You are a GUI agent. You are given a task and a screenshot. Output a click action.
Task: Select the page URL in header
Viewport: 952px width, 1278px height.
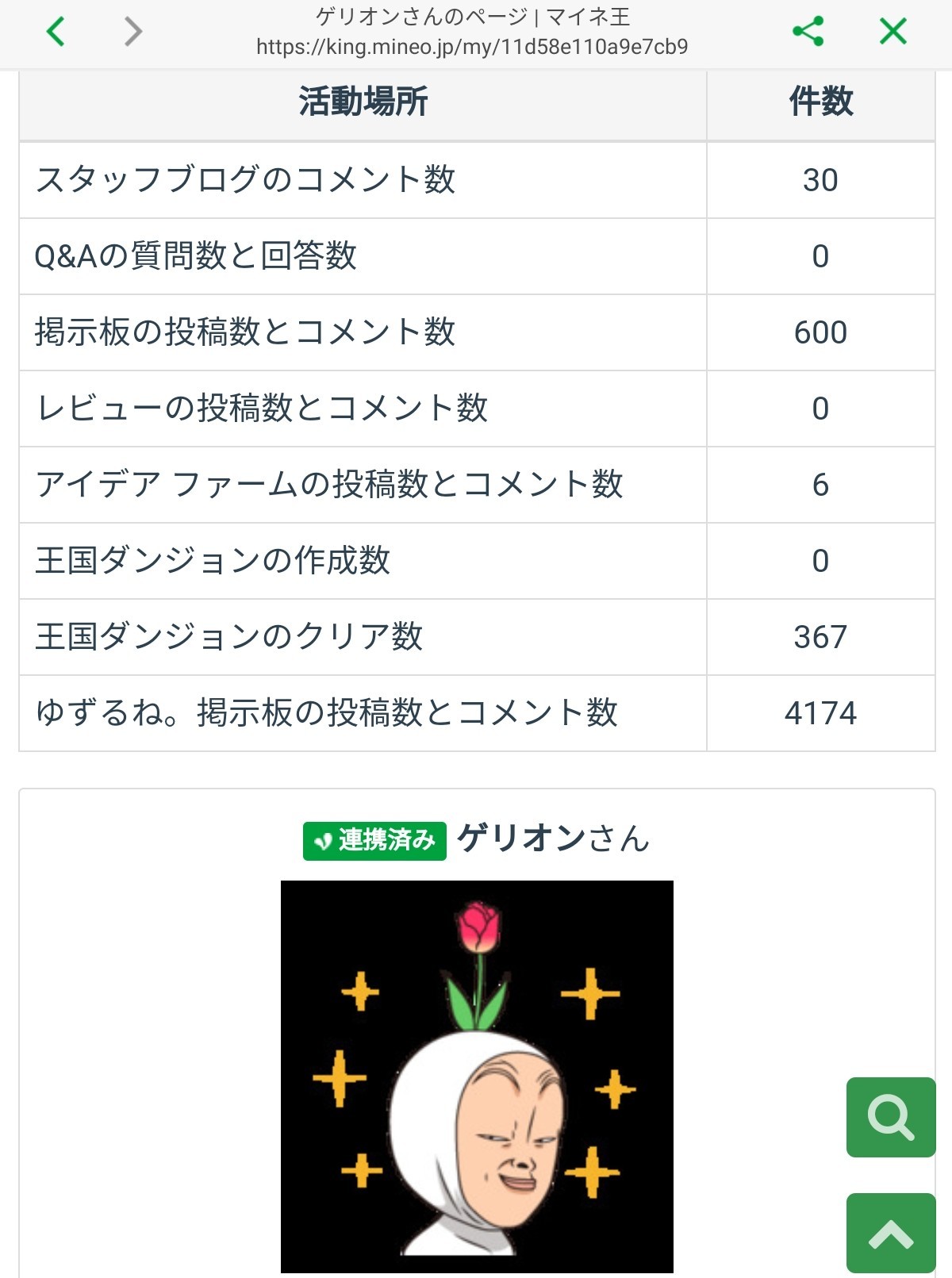click(x=472, y=47)
